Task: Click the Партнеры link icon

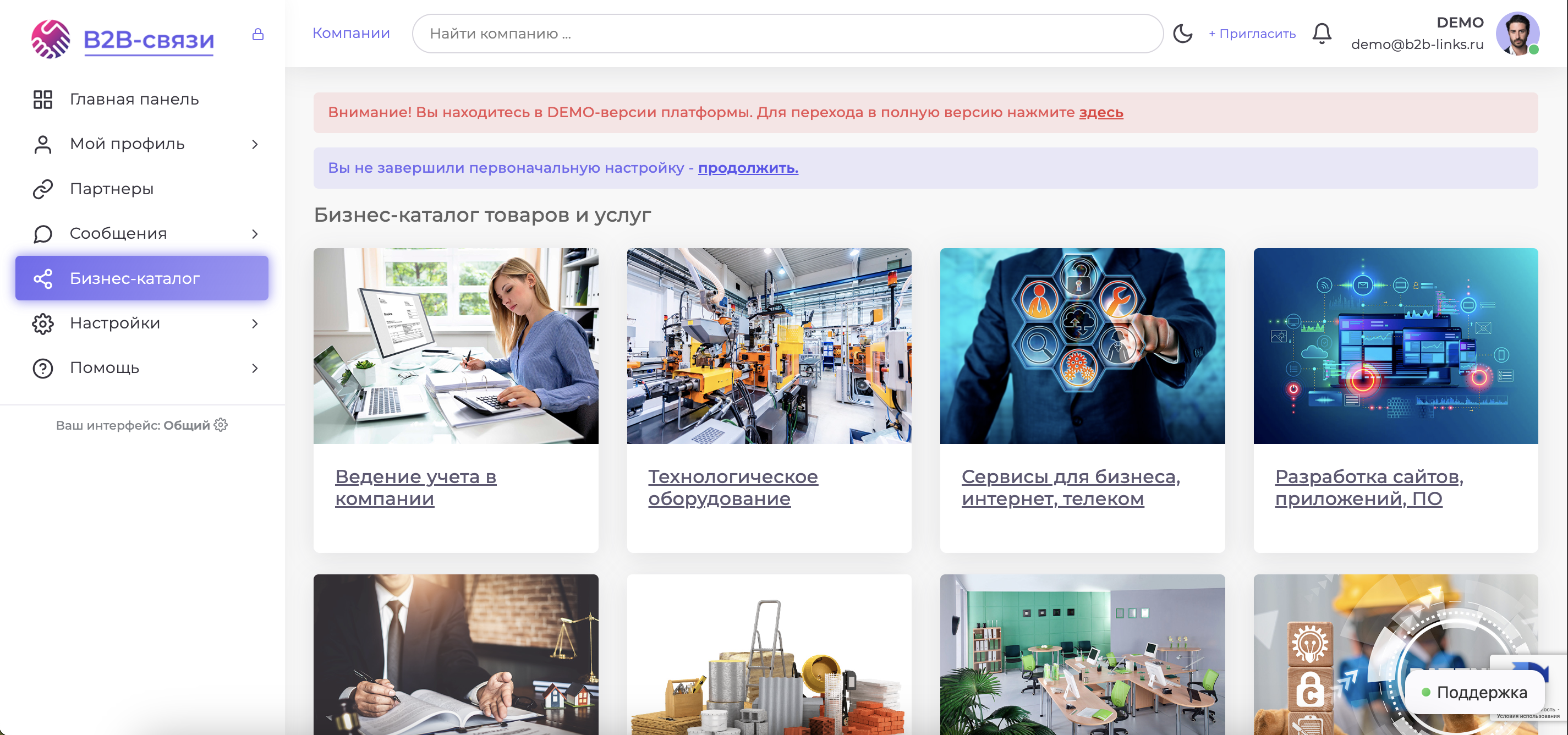Action: (x=42, y=189)
